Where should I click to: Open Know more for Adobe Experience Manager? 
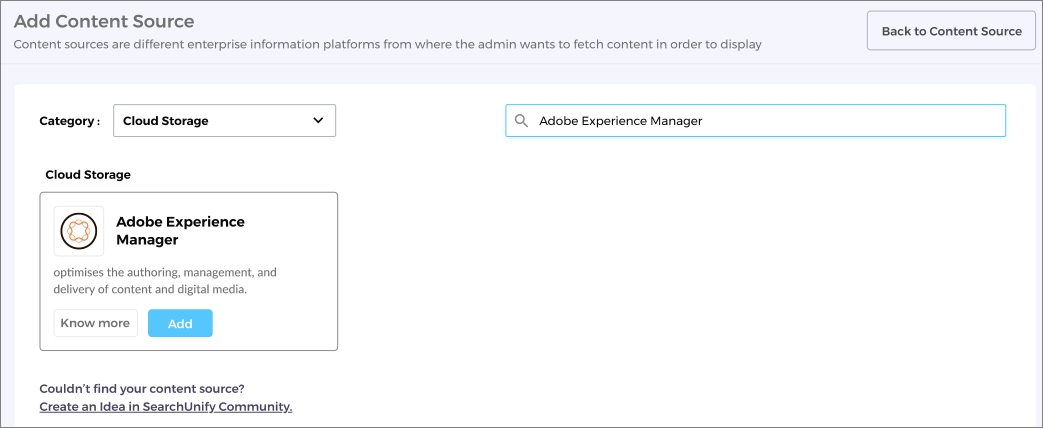(x=95, y=323)
